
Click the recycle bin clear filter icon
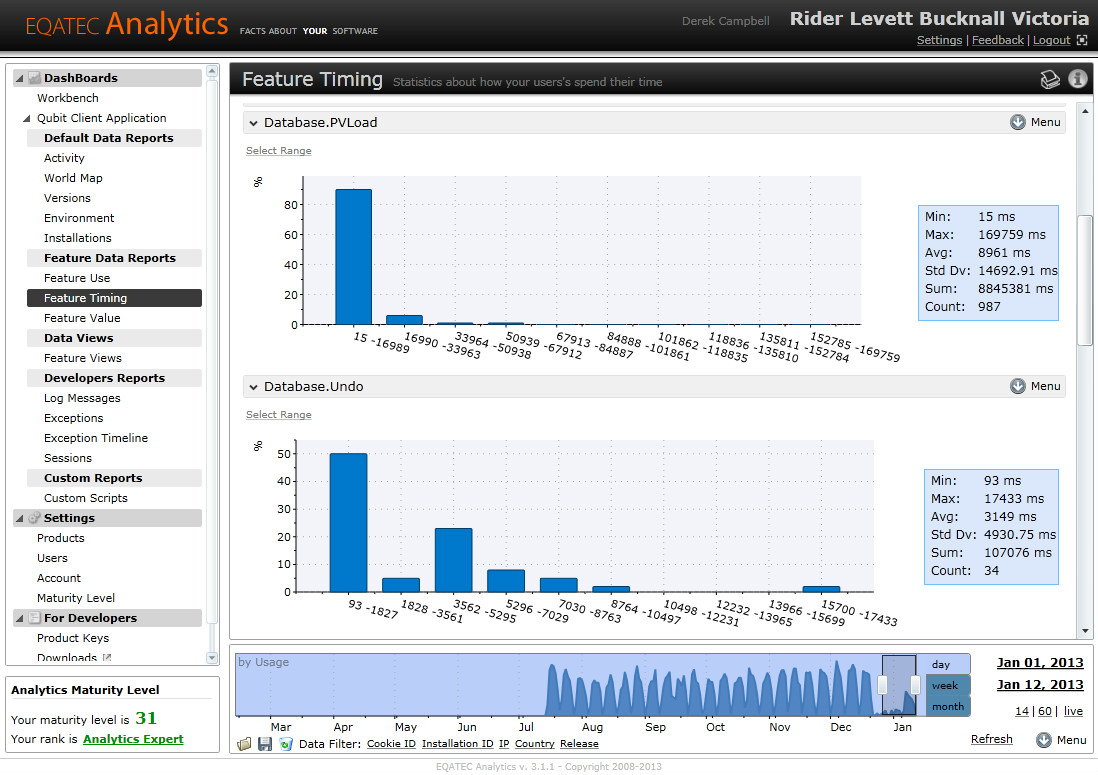pyautogui.click(x=286, y=743)
